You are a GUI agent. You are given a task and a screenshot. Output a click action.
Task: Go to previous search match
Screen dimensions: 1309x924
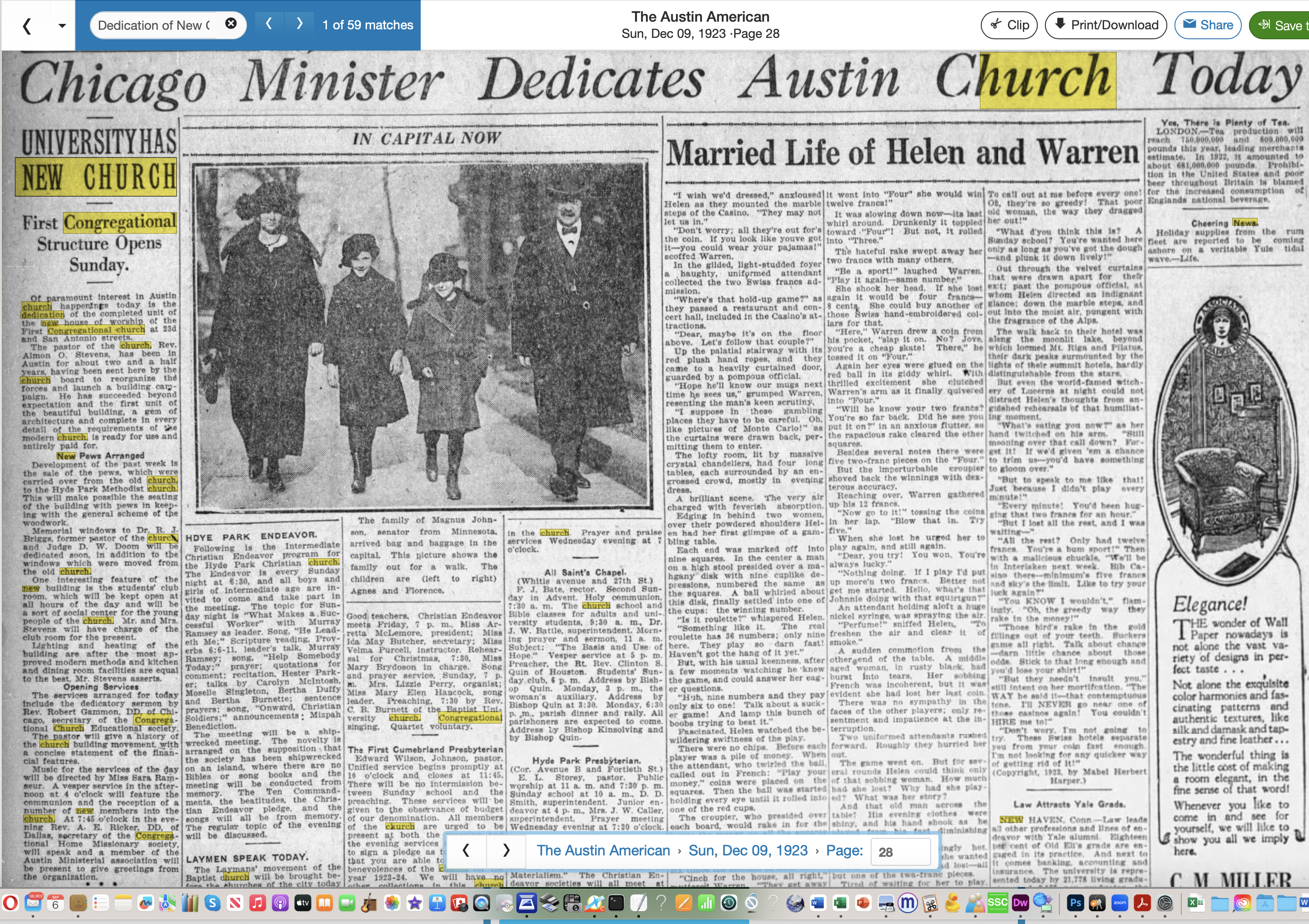269,24
